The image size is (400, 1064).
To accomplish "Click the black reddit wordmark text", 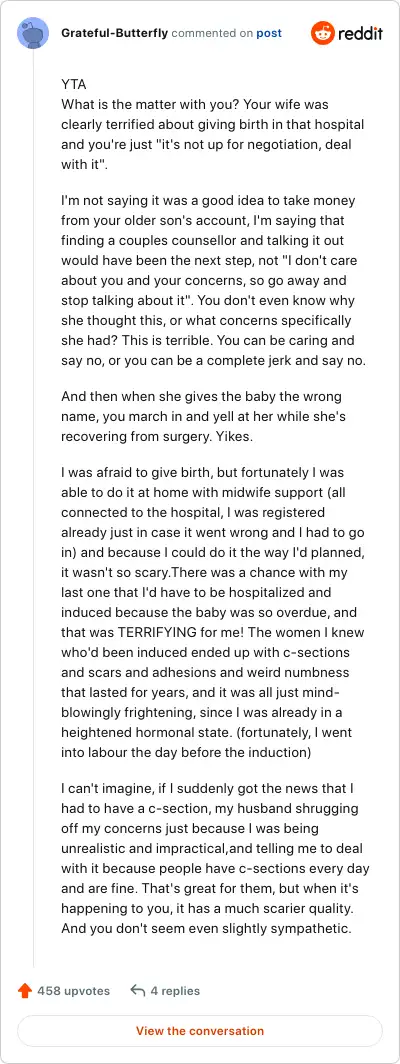I will point(361,33).
